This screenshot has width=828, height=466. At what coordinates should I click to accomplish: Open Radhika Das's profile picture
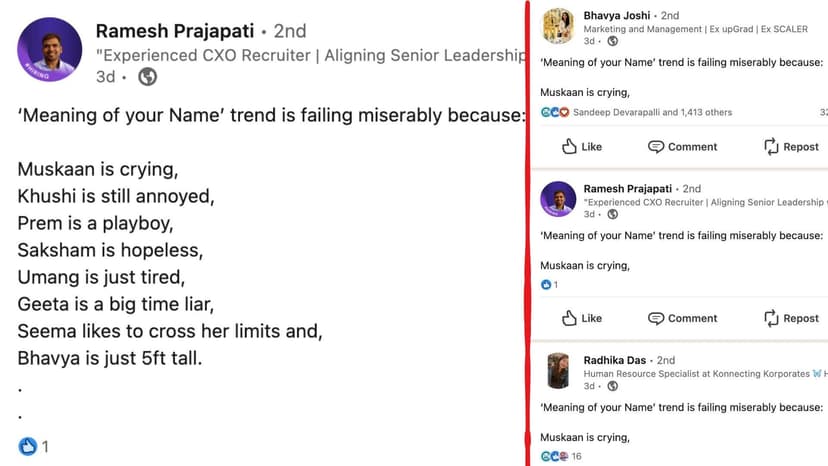558,371
